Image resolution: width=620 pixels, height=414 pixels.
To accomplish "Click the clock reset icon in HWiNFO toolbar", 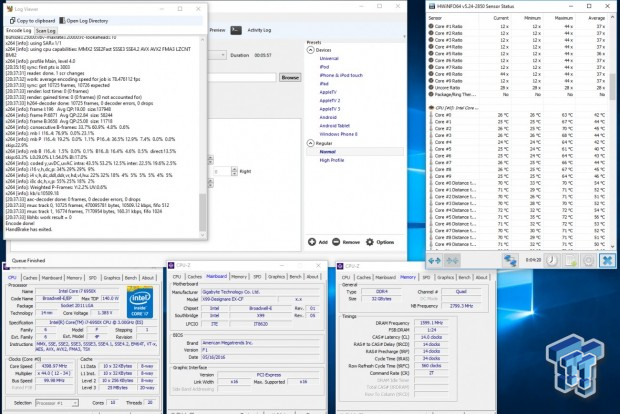I will 552,261.
